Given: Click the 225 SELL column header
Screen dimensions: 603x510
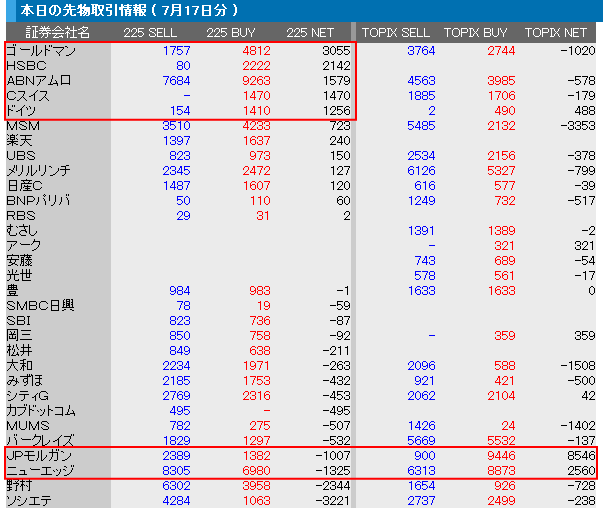Looking at the screenshot, I should coord(150,33).
